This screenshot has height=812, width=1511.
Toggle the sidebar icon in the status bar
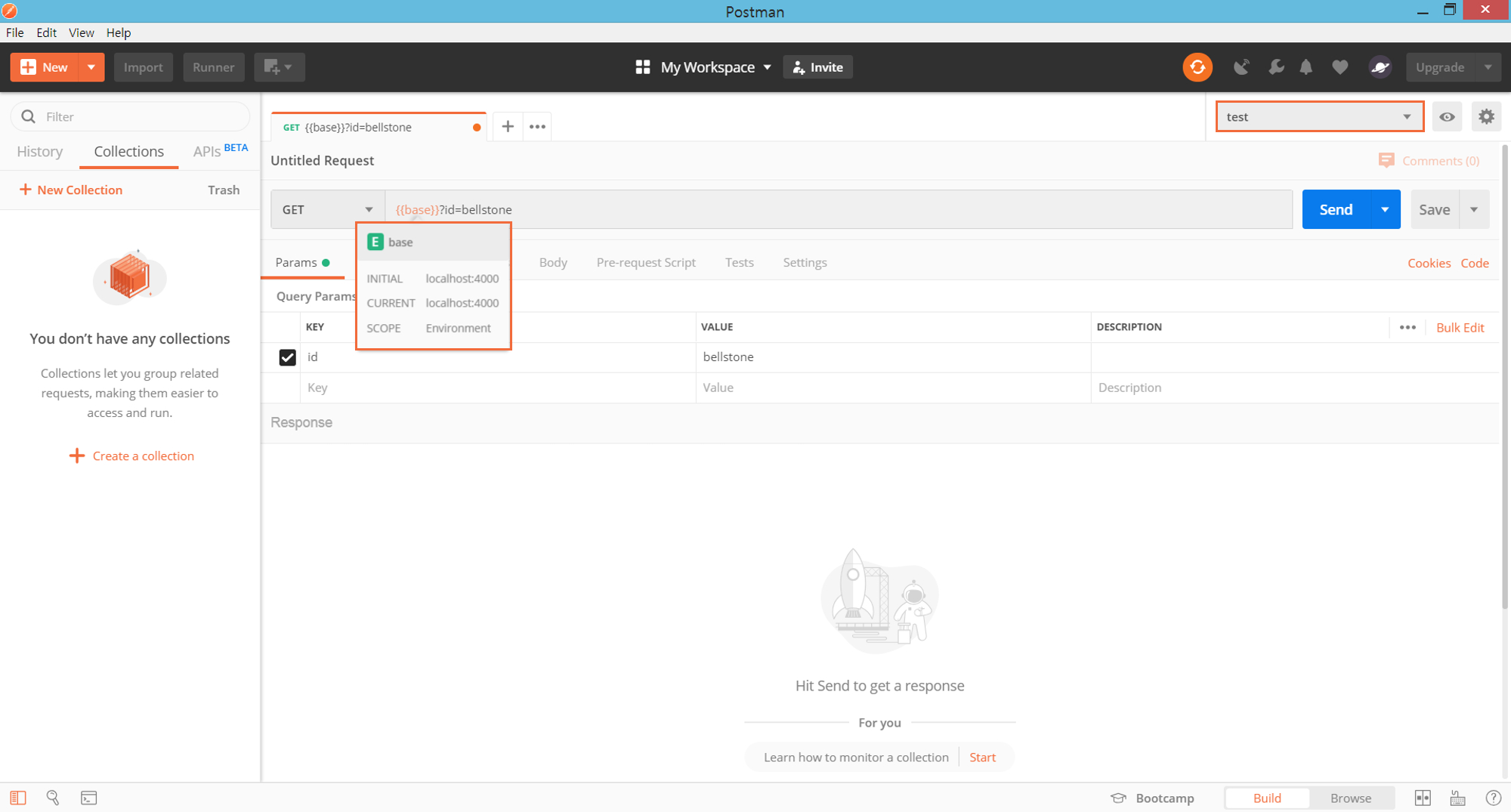[18, 798]
